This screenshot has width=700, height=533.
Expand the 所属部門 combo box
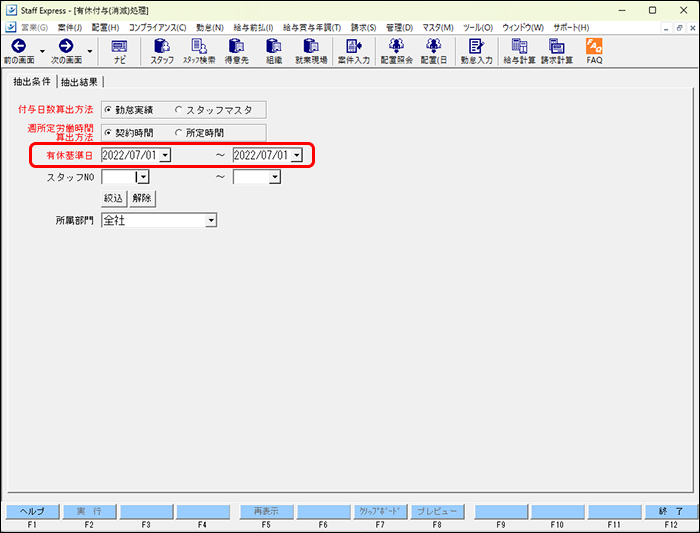(x=210, y=220)
